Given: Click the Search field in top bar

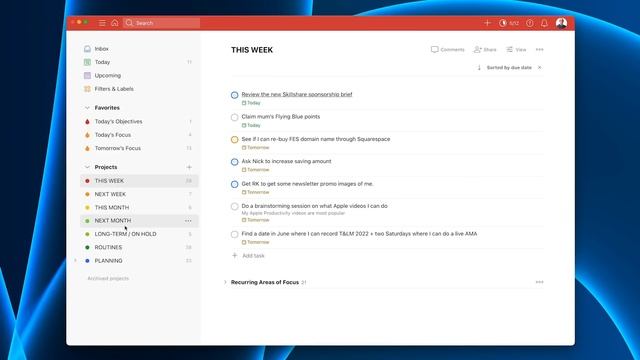Looking at the screenshot, I should 162,23.
